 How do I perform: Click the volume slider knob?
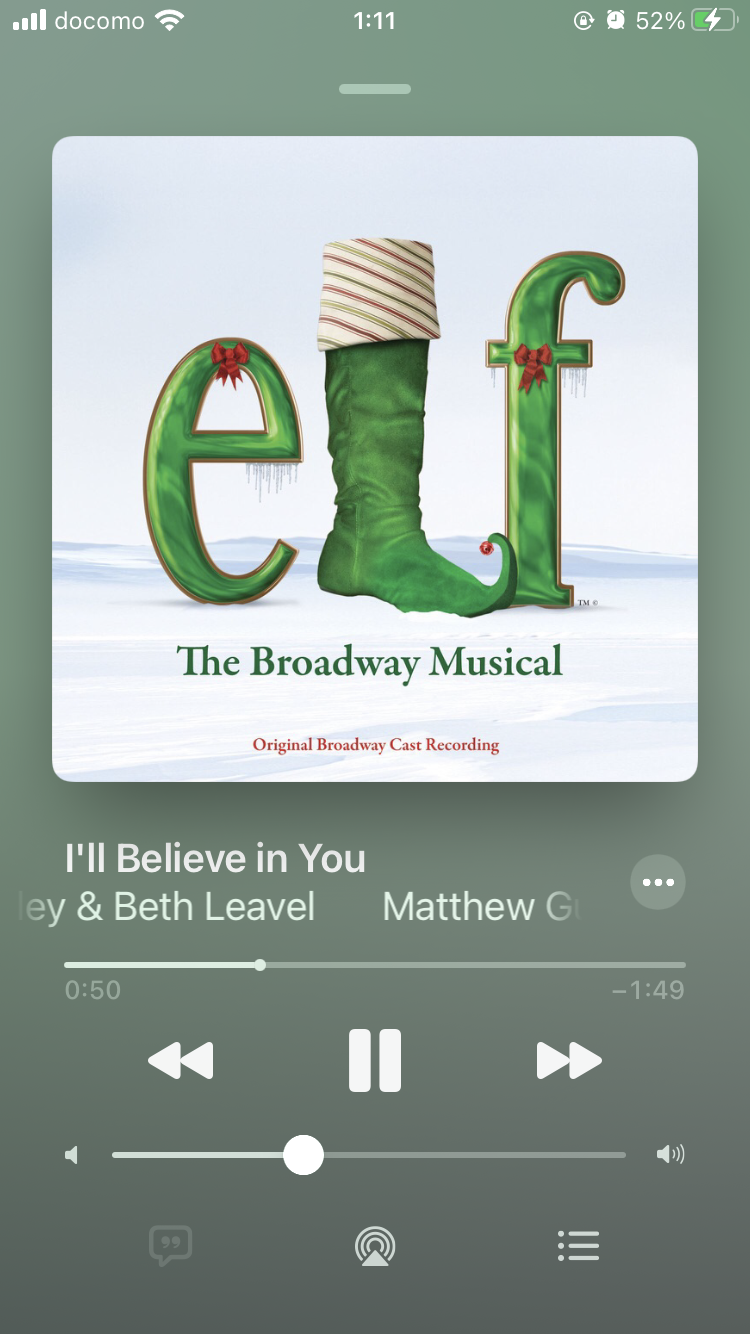click(x=303, y=1155)
